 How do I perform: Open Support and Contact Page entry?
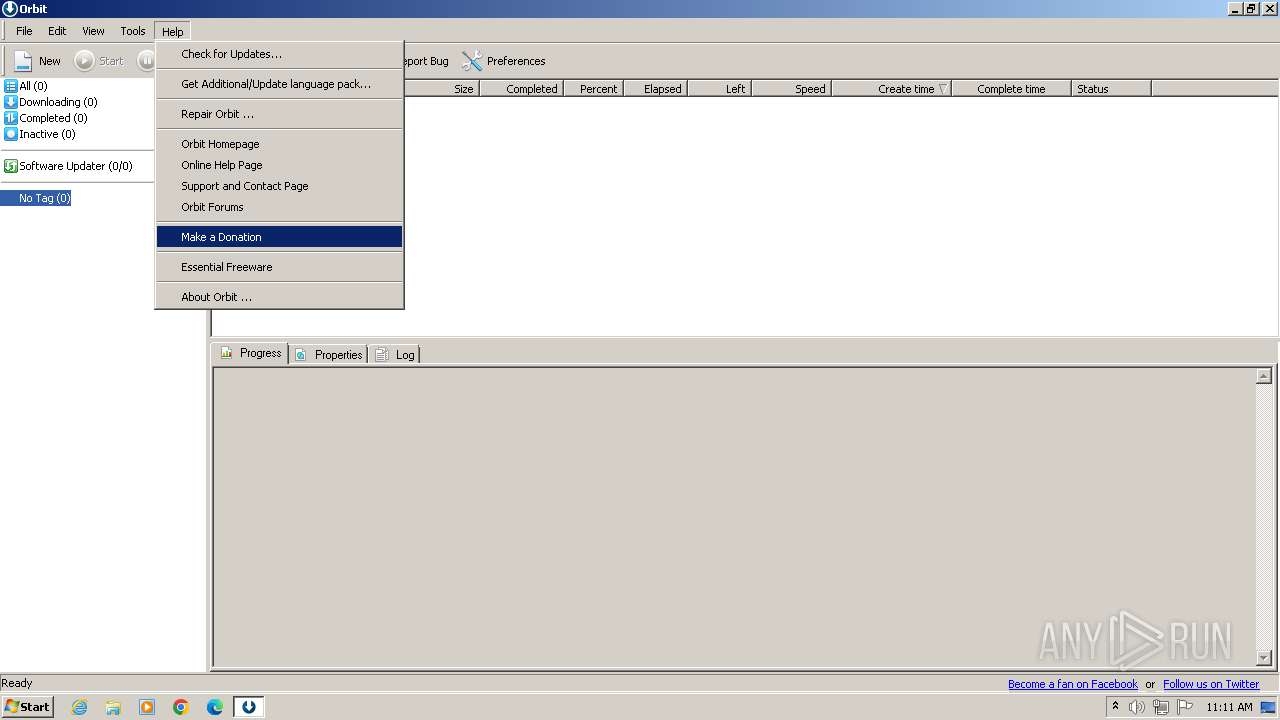279,186
